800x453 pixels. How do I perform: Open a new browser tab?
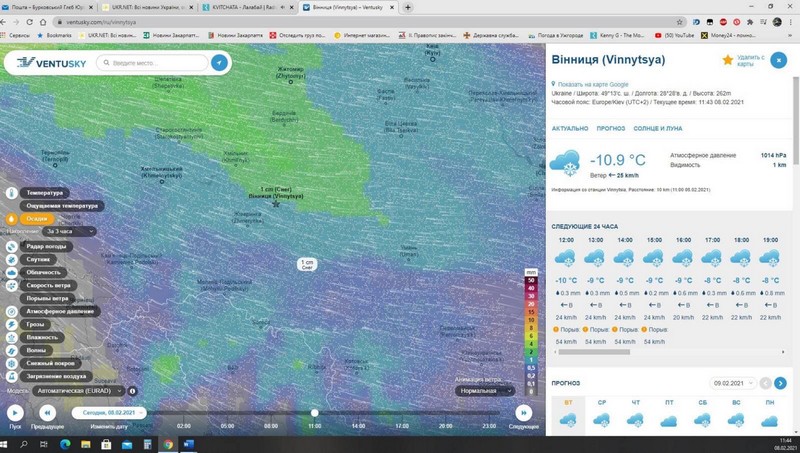408,7
